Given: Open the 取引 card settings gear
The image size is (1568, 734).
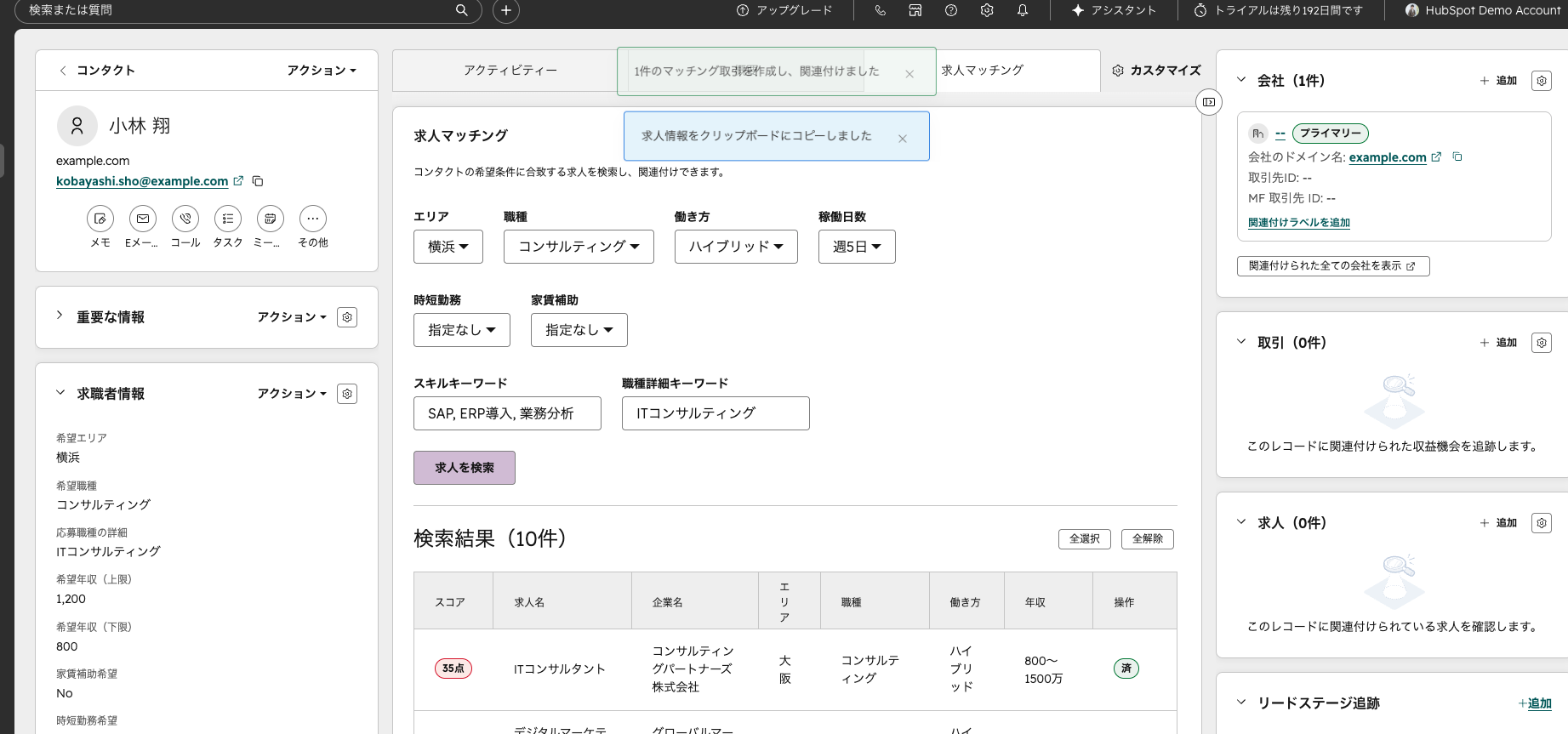Looking at the screenshot, I should (1542, 343).
